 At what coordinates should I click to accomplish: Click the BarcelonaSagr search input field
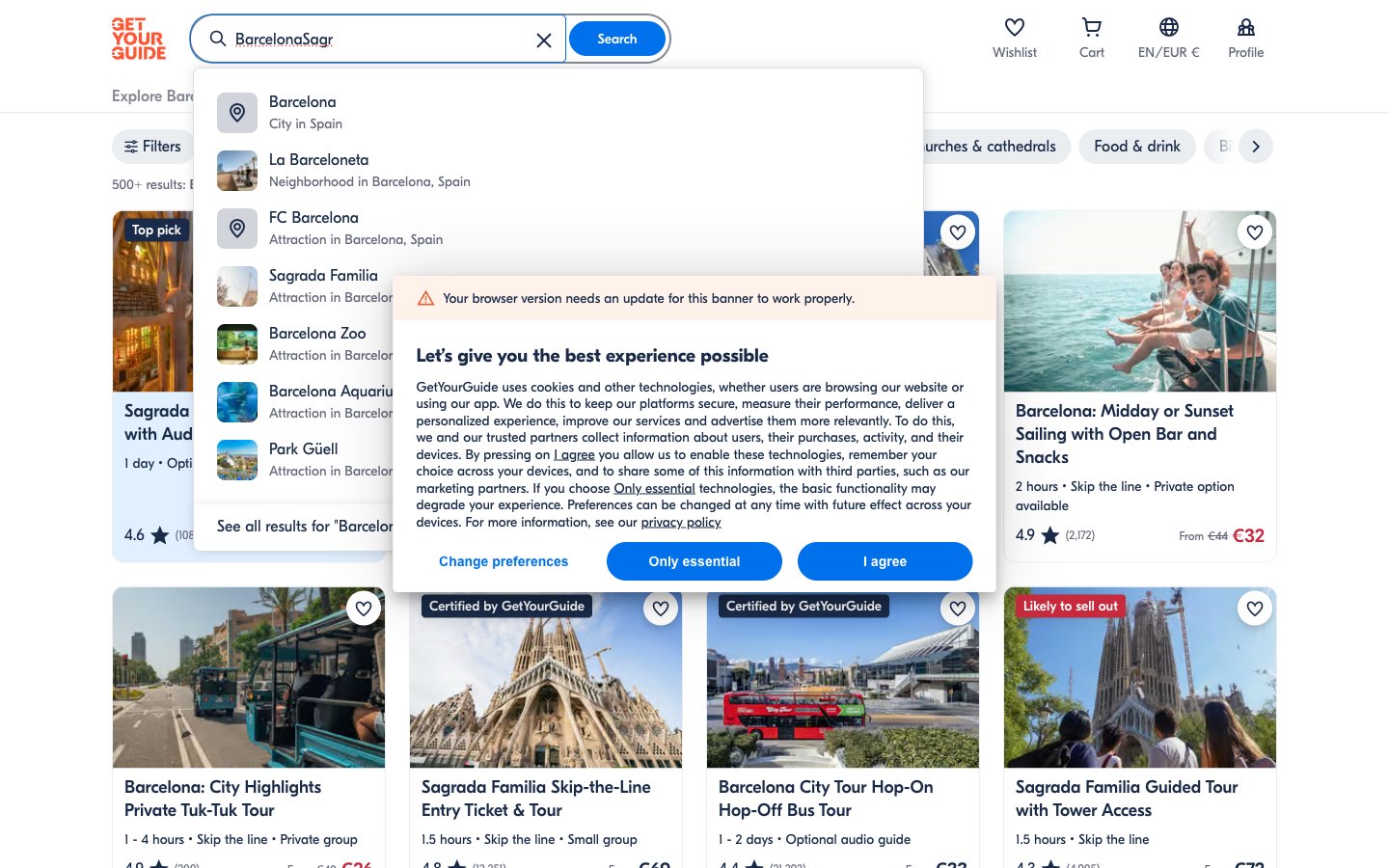click(x=376, y=40)
